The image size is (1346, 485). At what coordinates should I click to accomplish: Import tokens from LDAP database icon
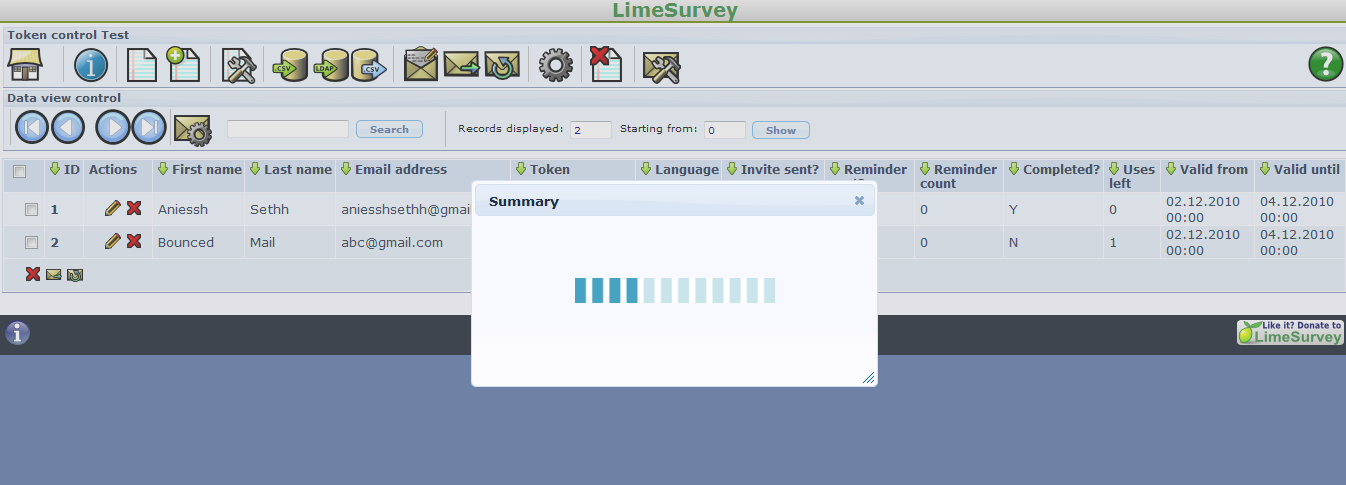[331, 66]
